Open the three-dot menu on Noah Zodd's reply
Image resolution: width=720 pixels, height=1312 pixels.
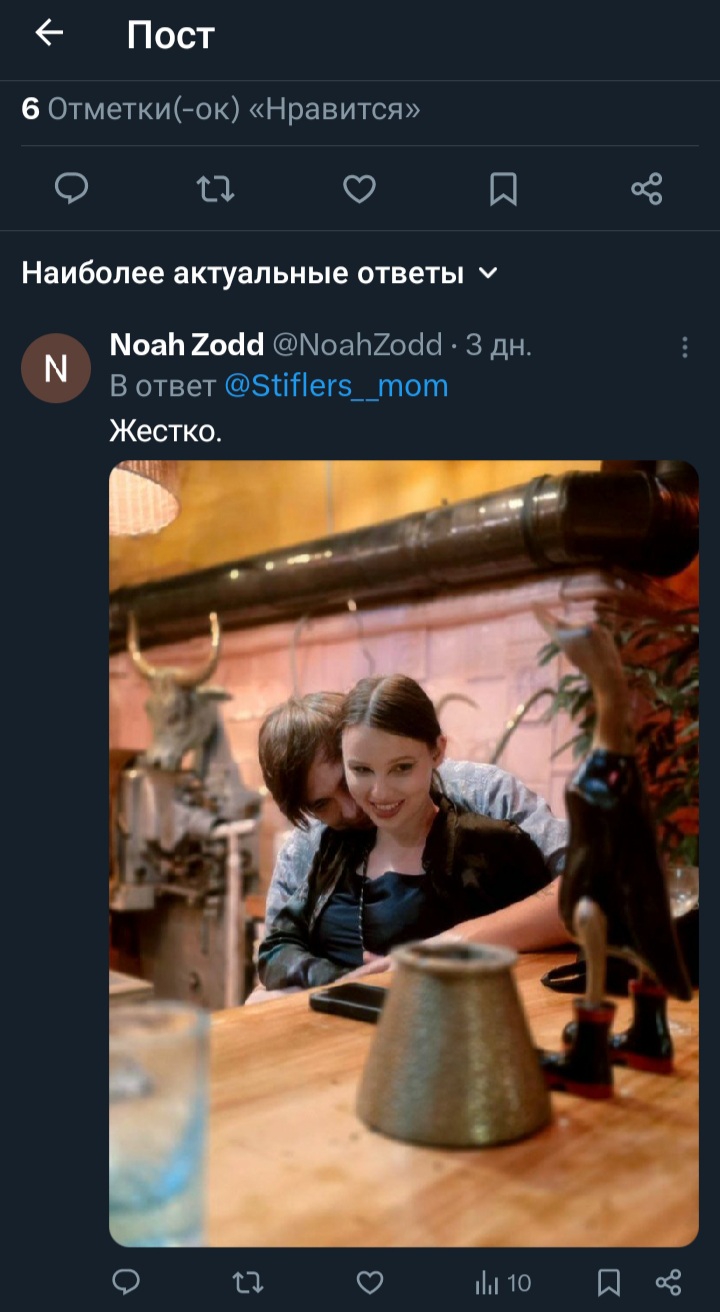(685, 347)
